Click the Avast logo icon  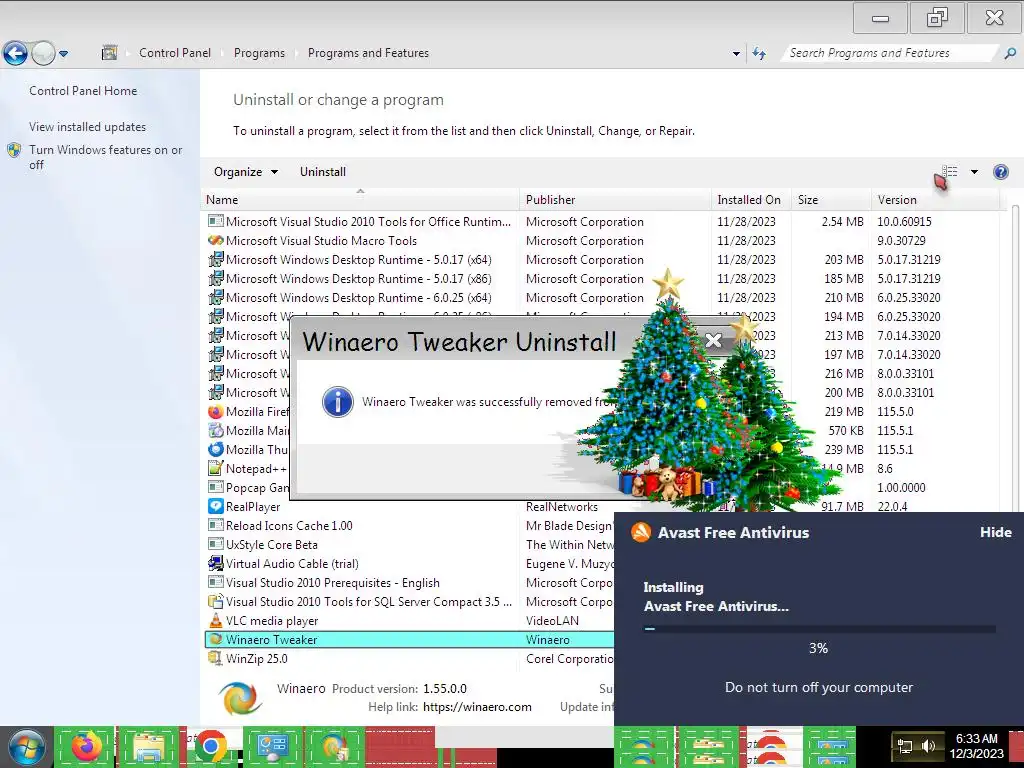[x=641, y=532]
